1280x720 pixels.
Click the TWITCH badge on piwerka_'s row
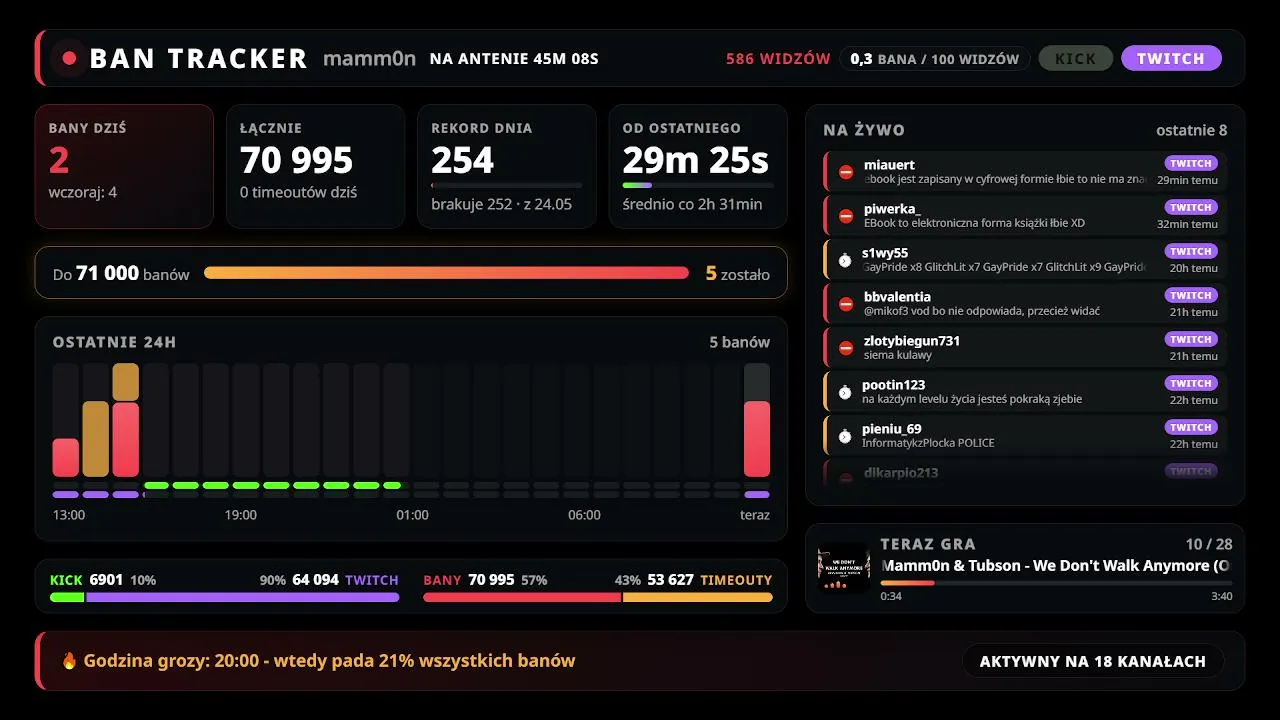(1191, 207)
